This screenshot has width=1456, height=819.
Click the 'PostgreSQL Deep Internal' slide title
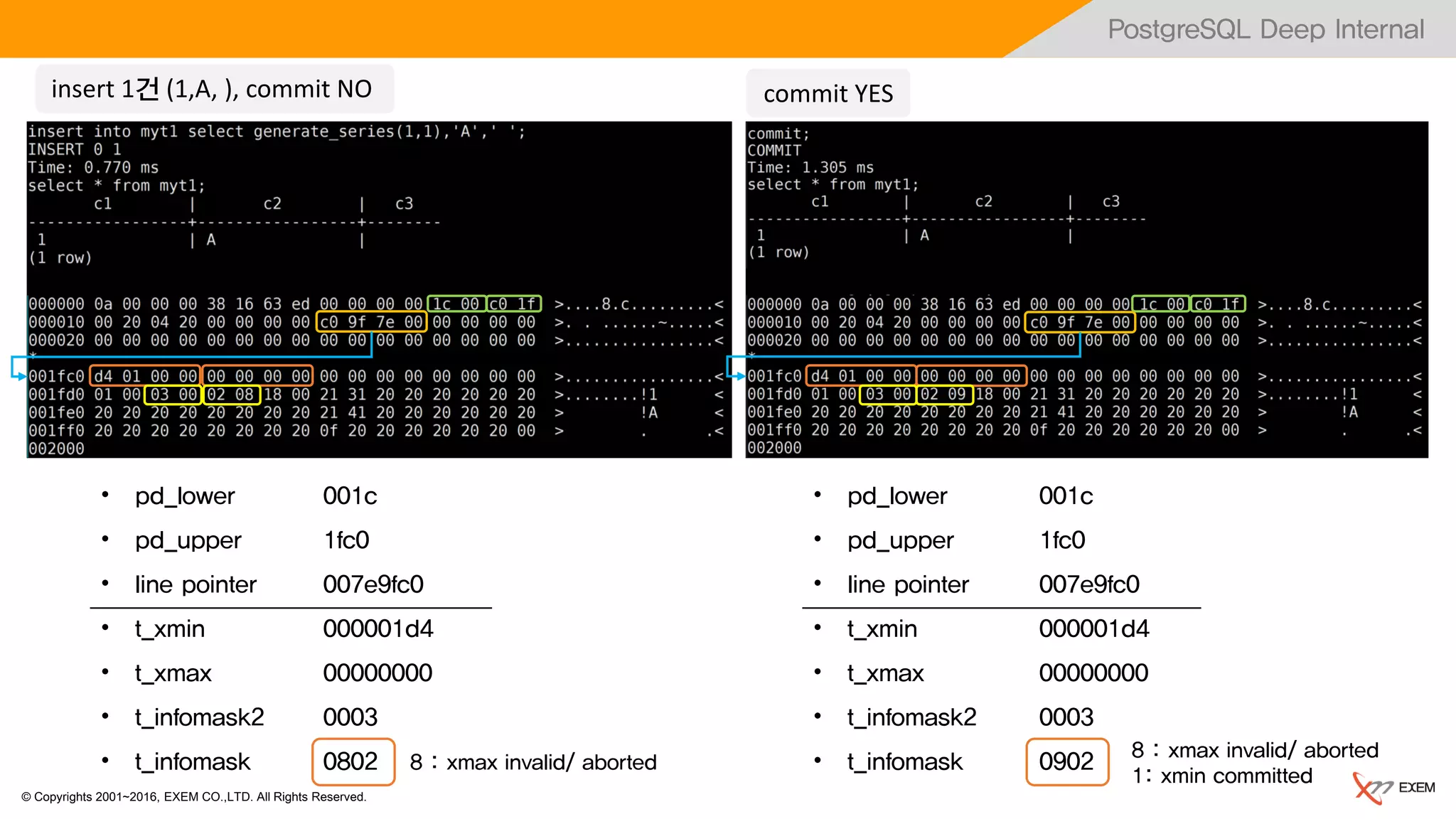click(x=1265, y=29)
